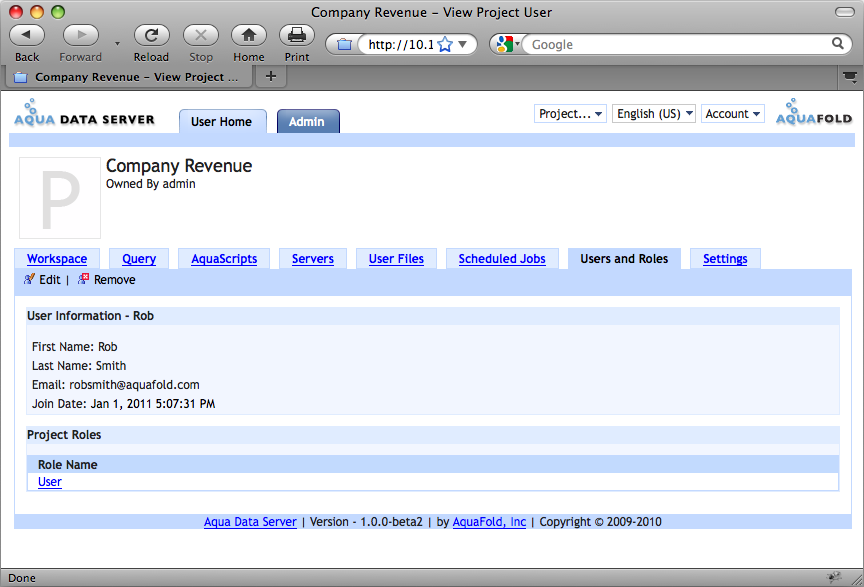The width and height of the screenshot is (864, 587).
Task: Open the User Files tab
Action: [396, 259]
